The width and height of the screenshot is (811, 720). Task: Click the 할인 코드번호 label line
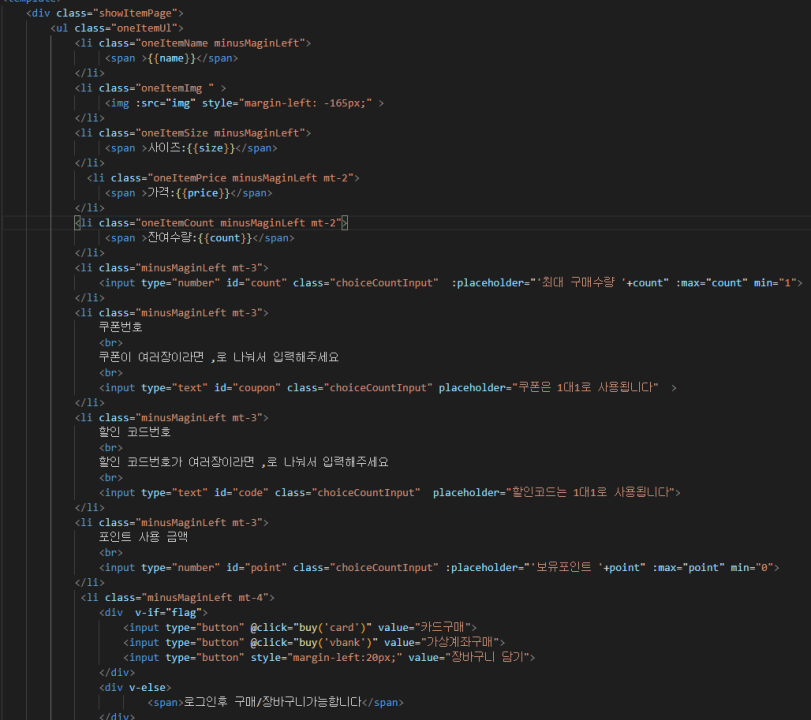pos(134,432)
